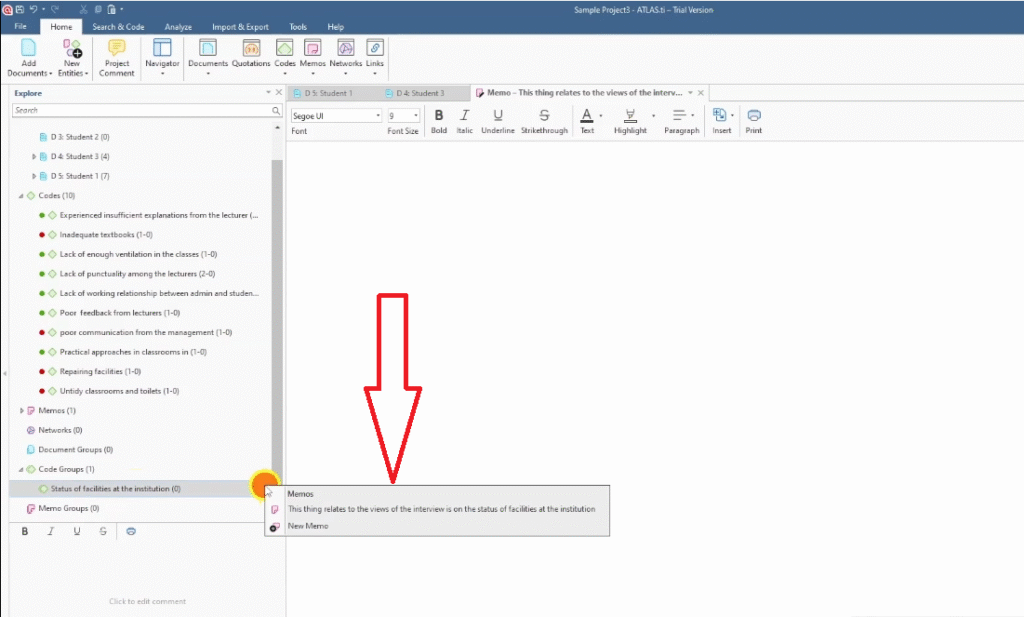Toggle Bold formatting in memo editor
Screen dimensions: 1024x617
point(439,116)
